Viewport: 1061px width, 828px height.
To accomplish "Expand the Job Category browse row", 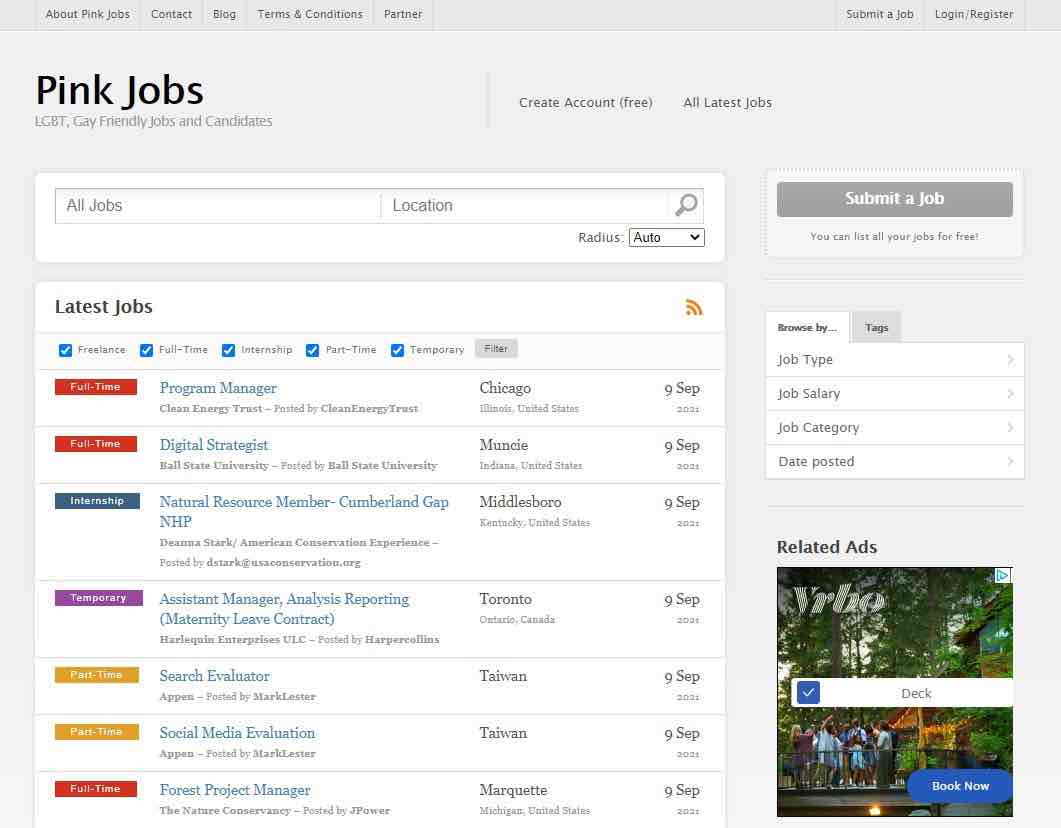I will click(895, 428).
